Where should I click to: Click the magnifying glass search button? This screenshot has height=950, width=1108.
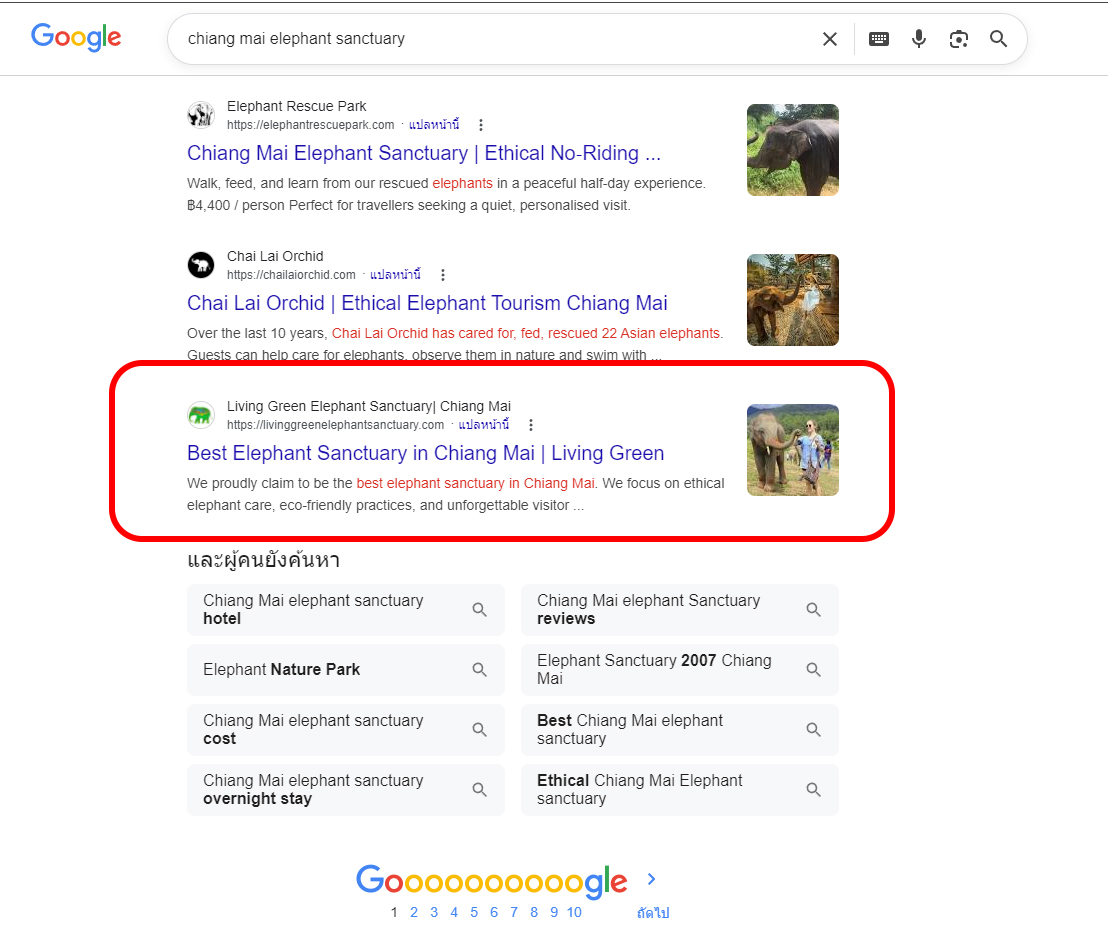[x=998, y=39]
